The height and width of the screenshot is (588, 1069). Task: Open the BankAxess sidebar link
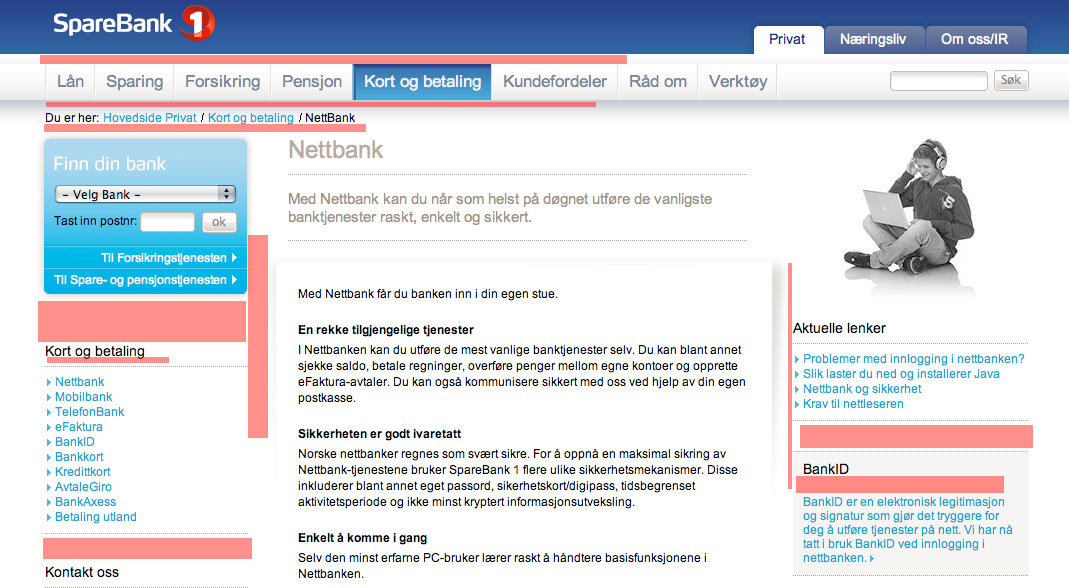[x=85, y=502]
